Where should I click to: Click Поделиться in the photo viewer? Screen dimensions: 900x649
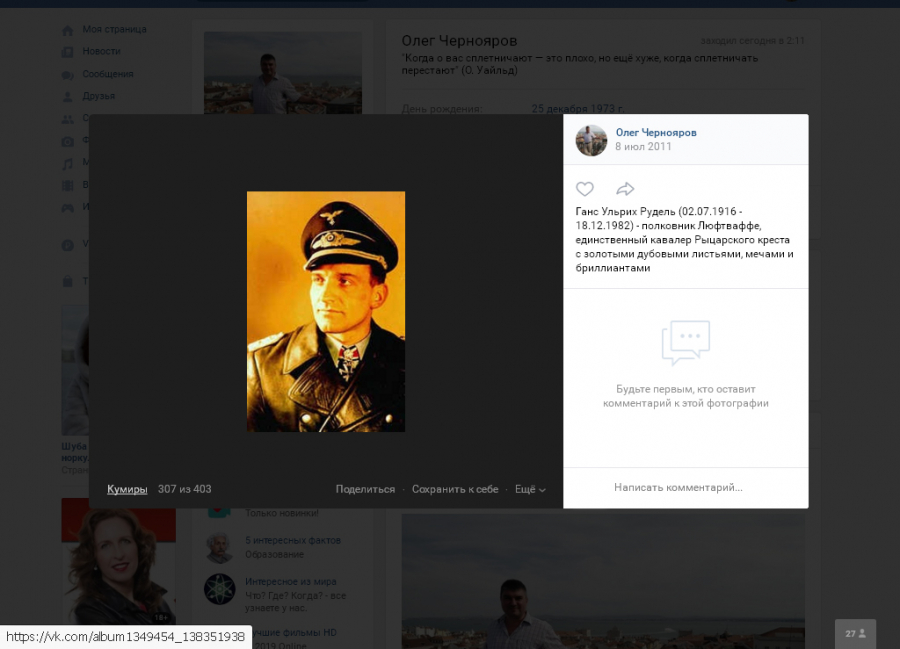click(x=365, y=489)
